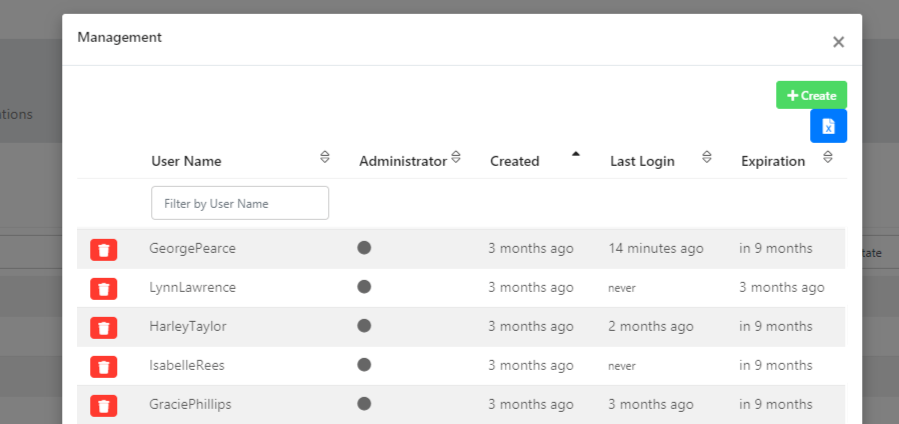Image resolution: width=899 pixels, height=424 pixels.
Task: Create a new user
Action: tap(811, 95)
